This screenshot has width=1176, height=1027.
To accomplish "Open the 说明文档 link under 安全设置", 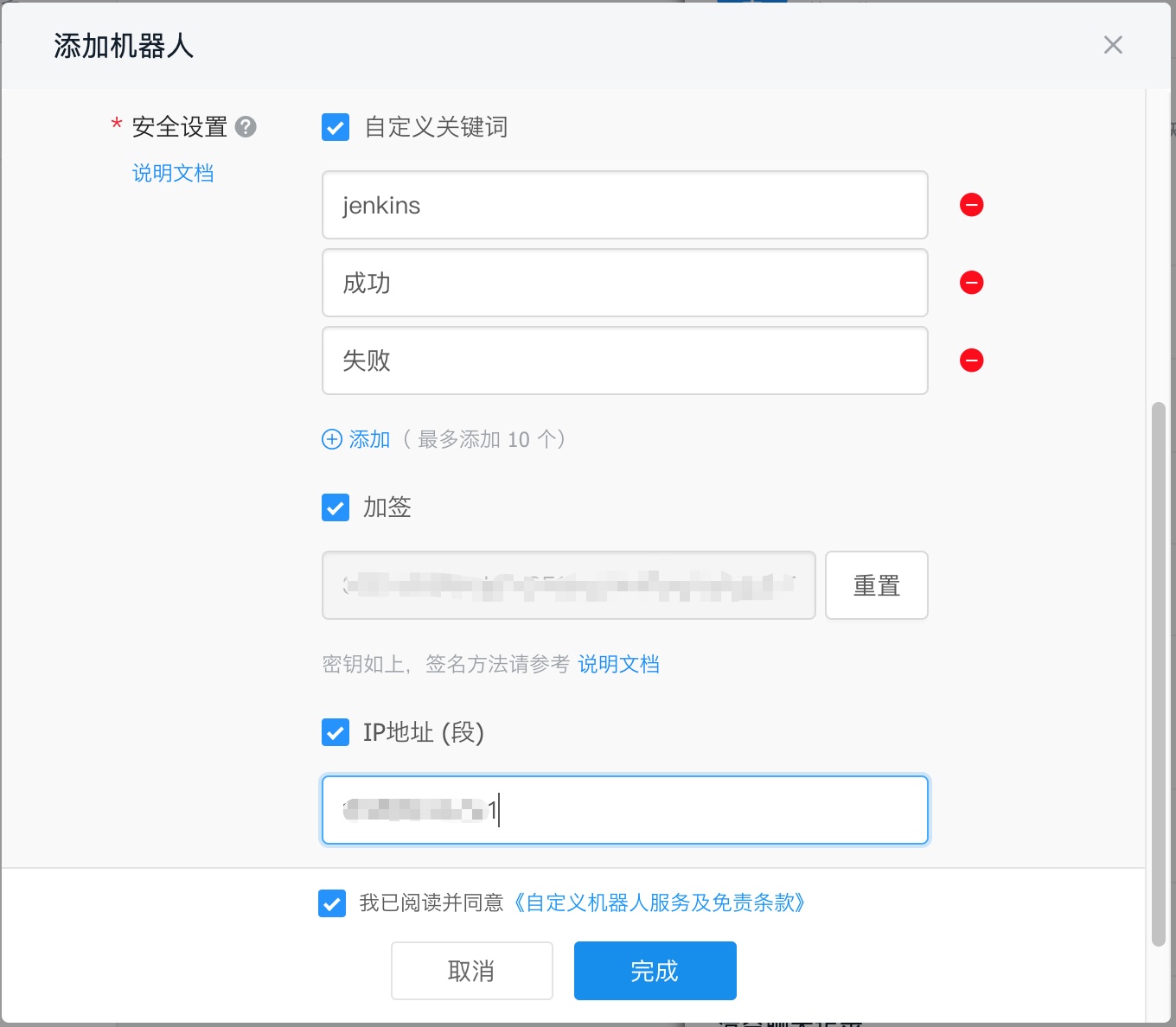I will pyautogui.click(x=173, y=173).
